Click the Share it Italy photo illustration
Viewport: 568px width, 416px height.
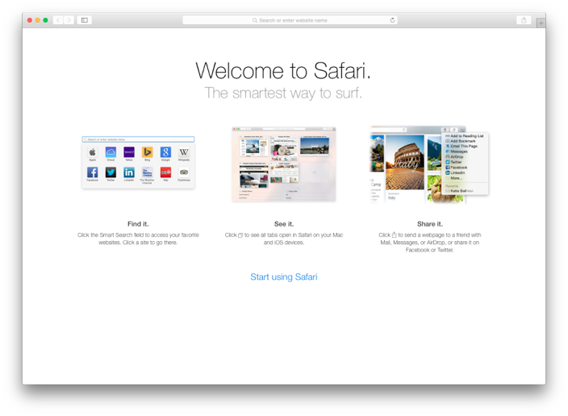[429, 164]
